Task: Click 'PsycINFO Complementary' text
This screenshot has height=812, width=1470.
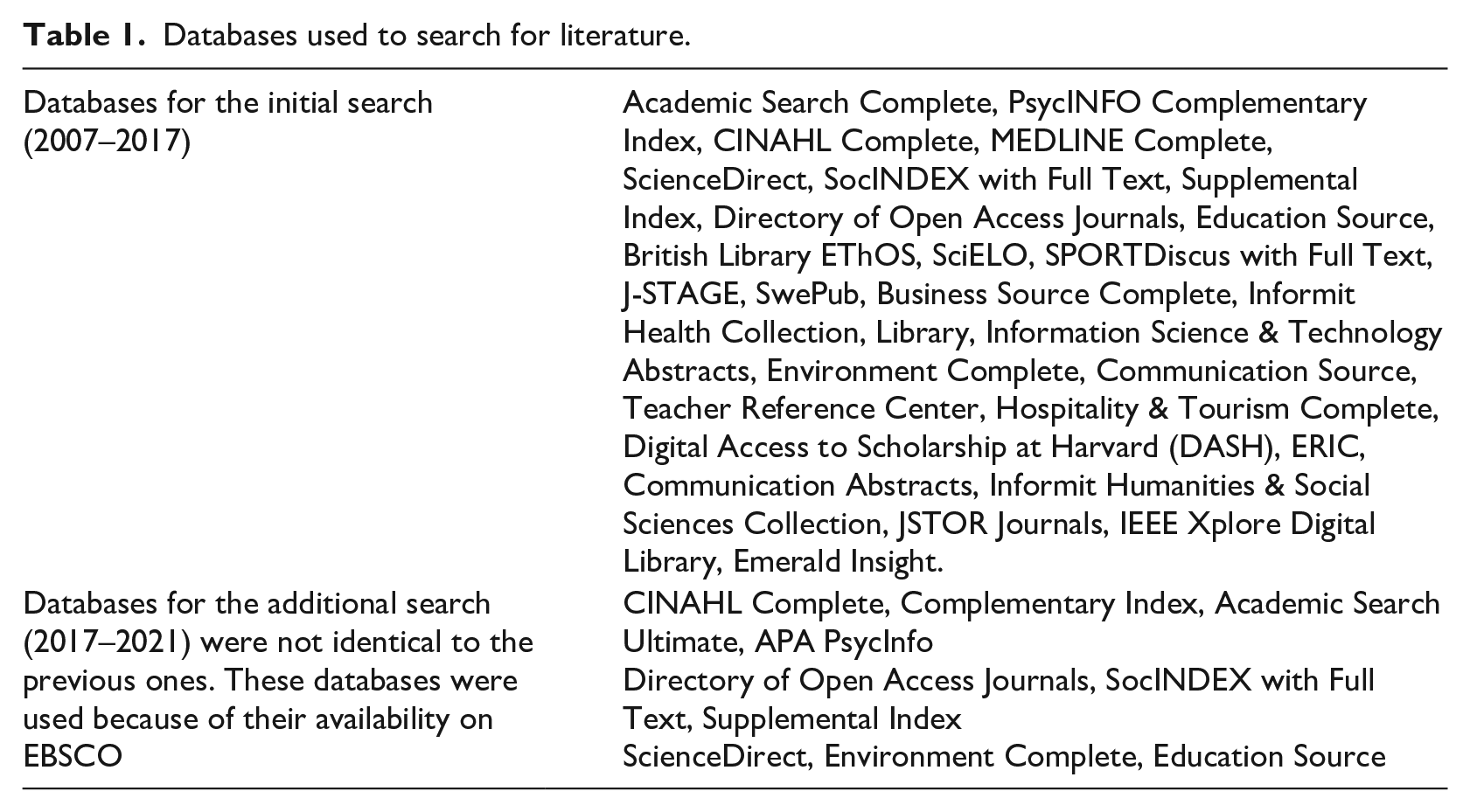Action: click(1188, 102)
